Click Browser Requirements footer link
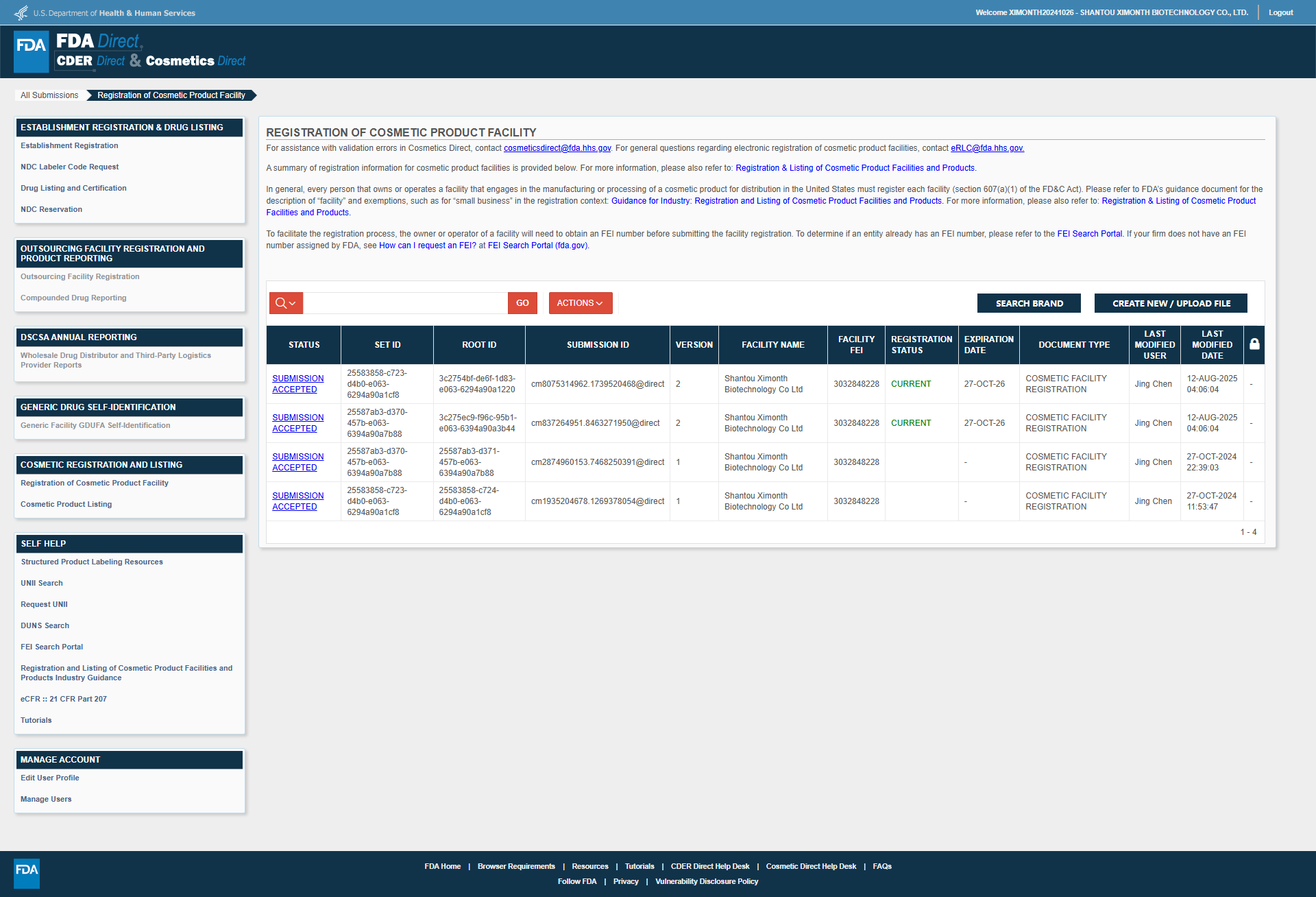This screenshot has width=1316, height=897. [516, 866]
